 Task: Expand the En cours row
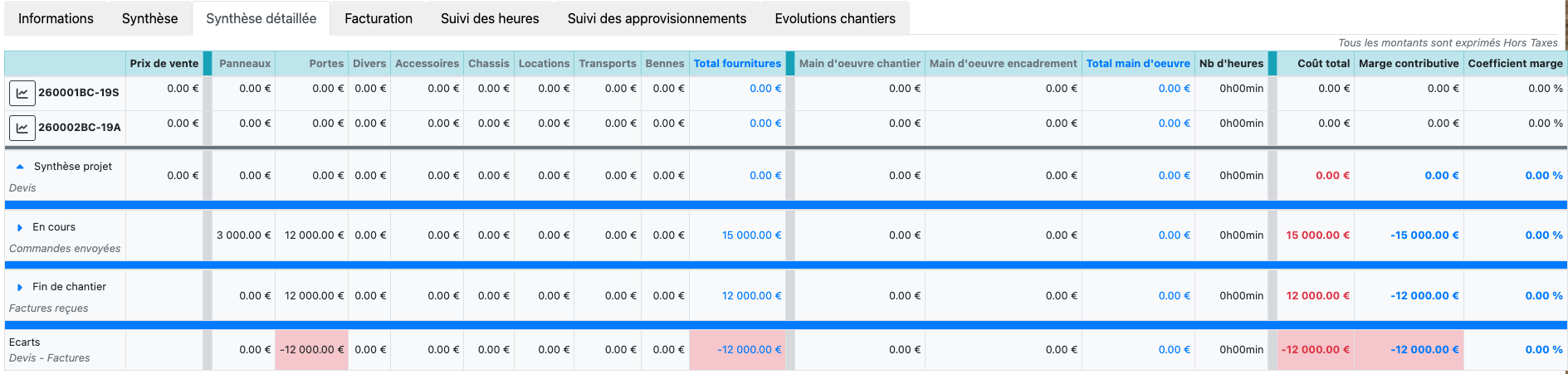tap(20, 227)
